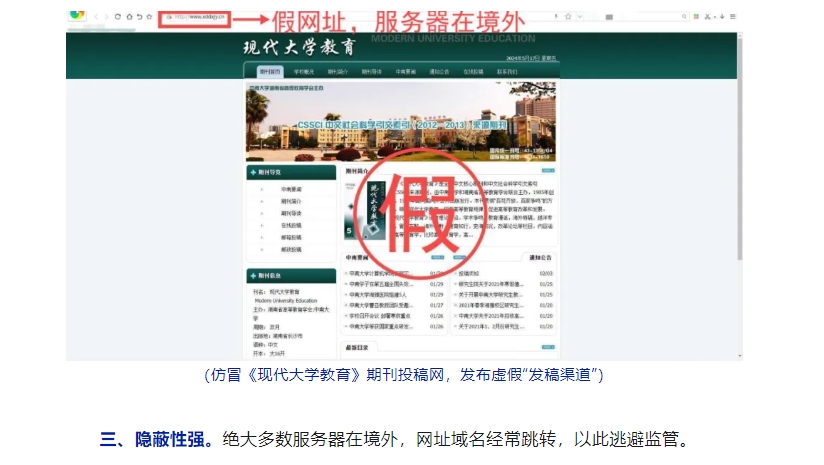Click the browser back arrow

[96, 17]
